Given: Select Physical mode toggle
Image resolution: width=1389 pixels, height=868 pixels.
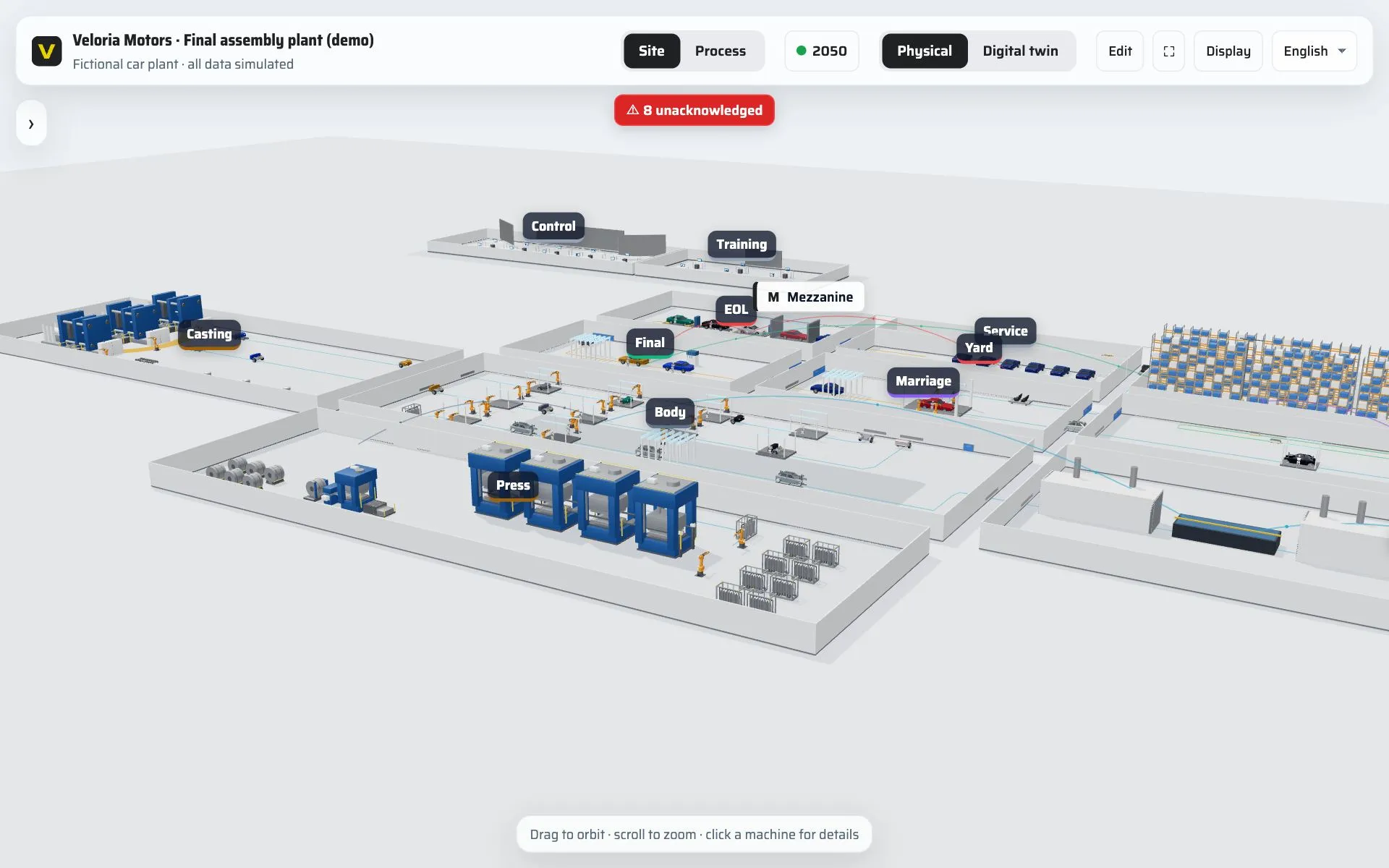Looking at the screenshot, I should (924, 51).
